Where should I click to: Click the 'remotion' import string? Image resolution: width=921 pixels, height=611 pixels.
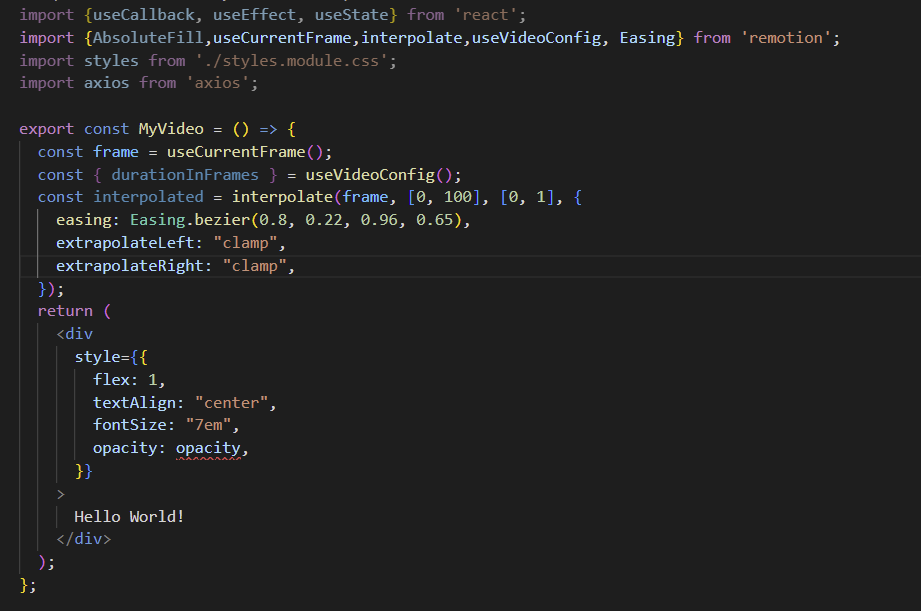point(786,38)
